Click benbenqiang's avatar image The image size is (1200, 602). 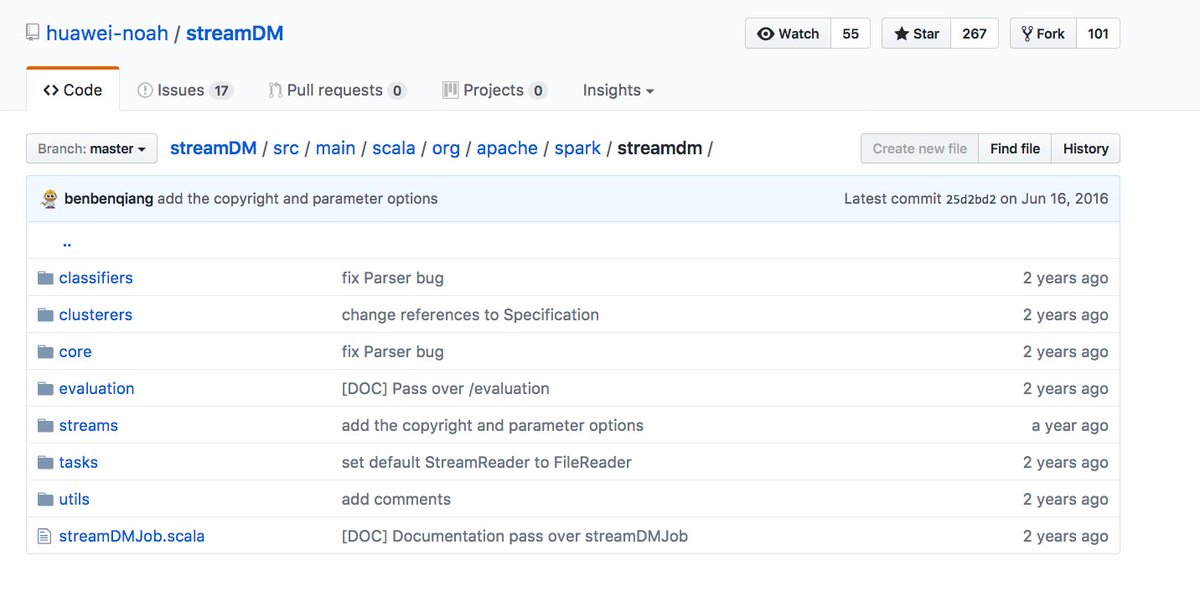click(50, 199)
